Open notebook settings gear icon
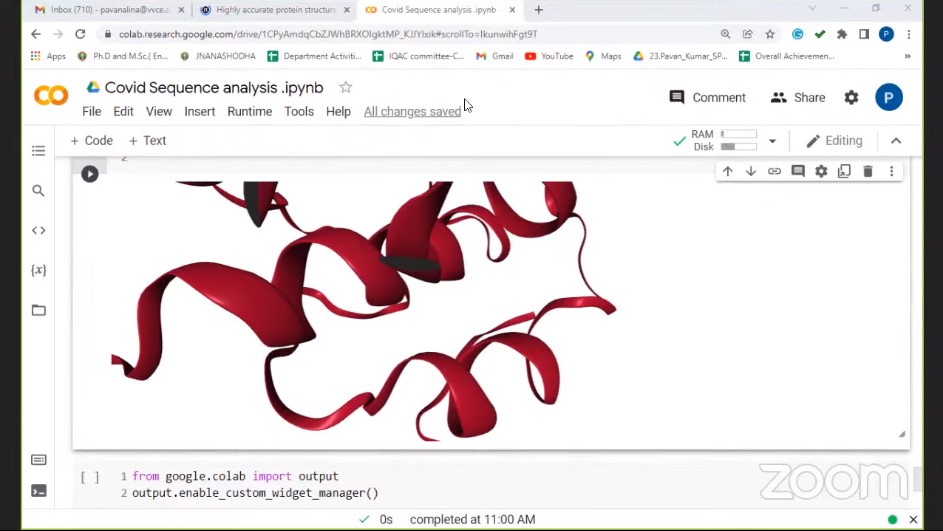This screenshot has height=531, width=943. [x=851, y=97]
